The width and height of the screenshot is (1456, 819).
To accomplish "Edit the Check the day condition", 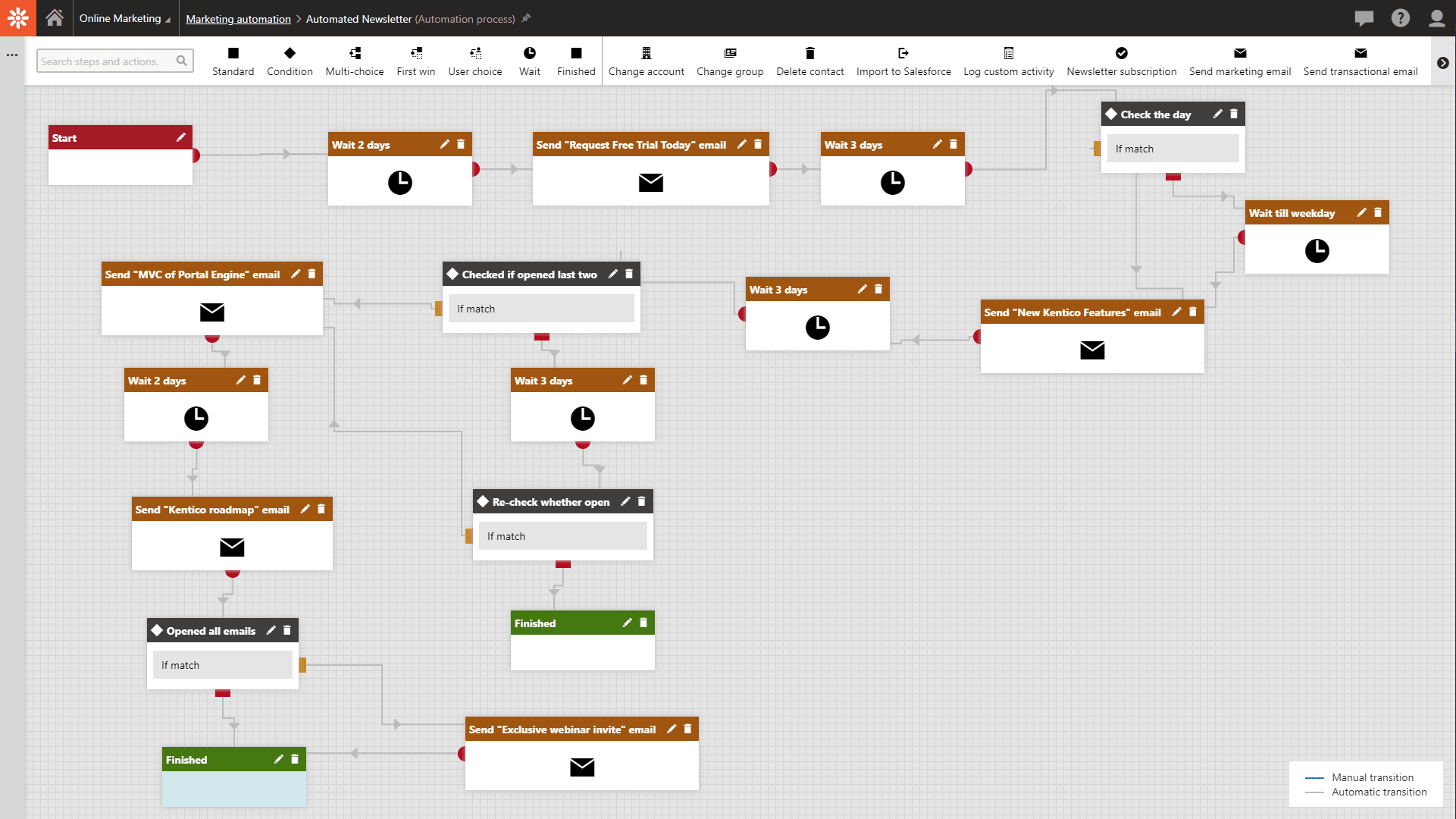I will pyautogui.click(x=1217, y=114).
